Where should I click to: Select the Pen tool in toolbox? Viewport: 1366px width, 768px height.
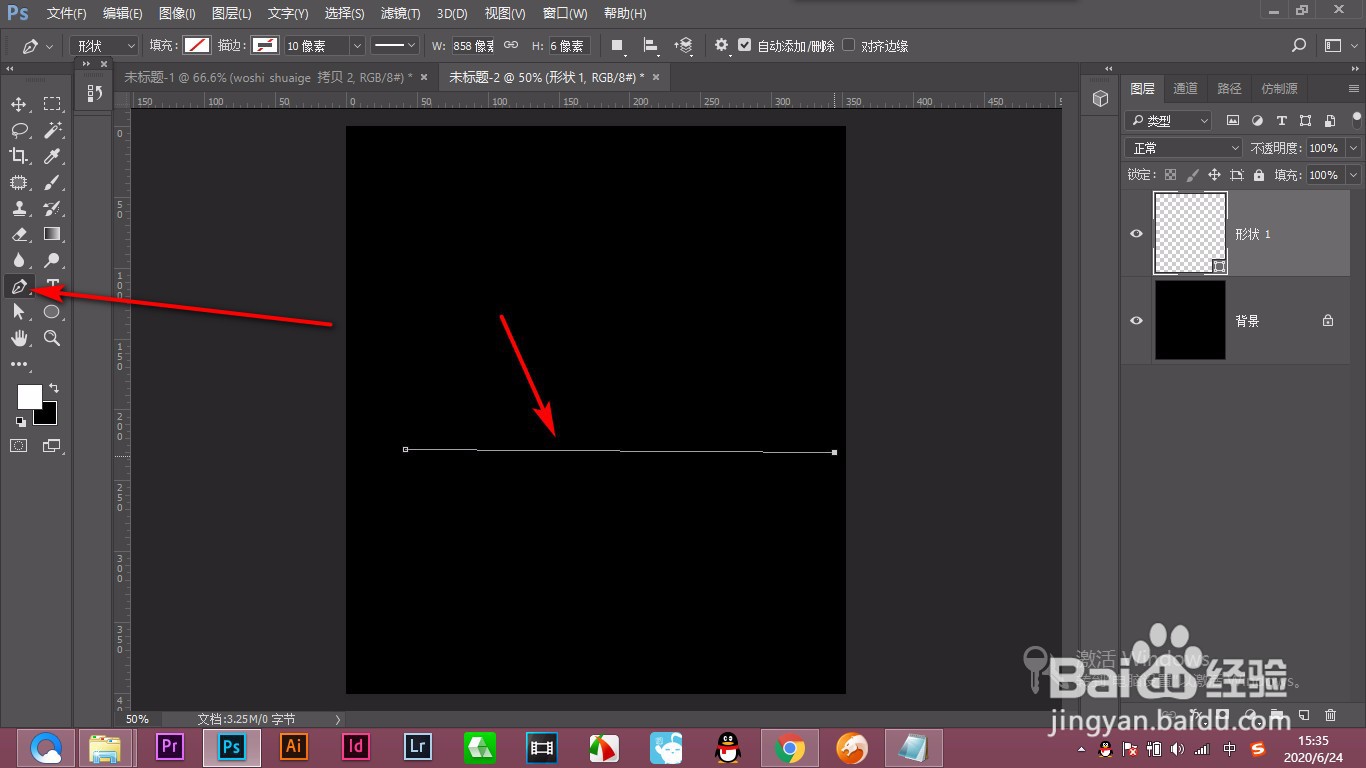point(19,286)
